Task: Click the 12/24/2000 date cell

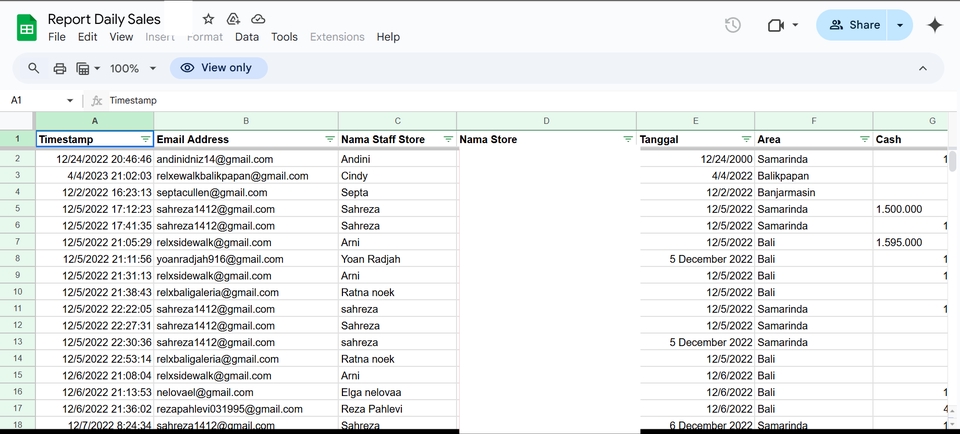Action: coord(696,159)
